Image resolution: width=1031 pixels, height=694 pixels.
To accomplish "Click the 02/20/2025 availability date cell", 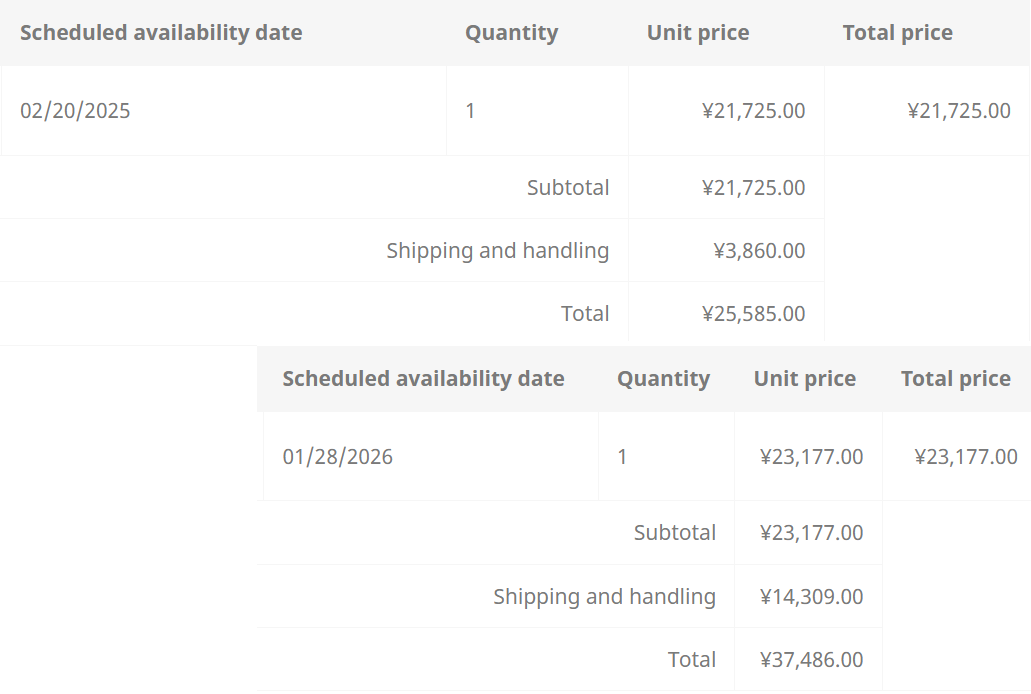I will pos(75,111).
